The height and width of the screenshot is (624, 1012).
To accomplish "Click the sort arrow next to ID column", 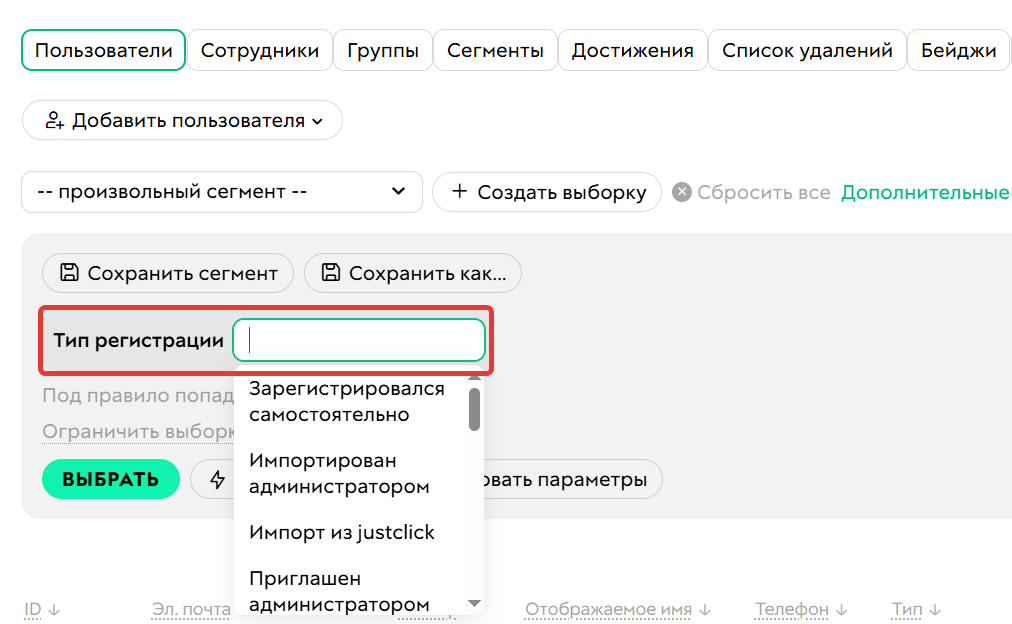I will pyautogui.click(x=54, y=609).
